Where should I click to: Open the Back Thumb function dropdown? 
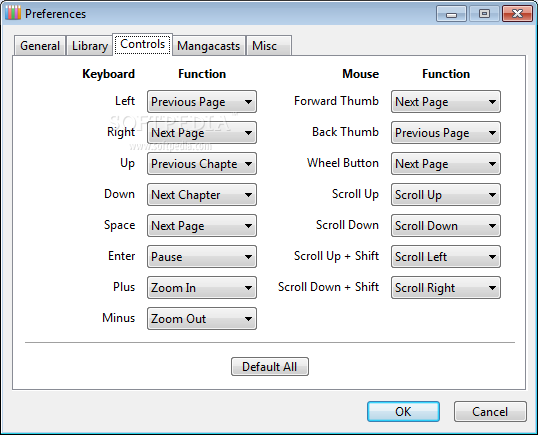(446, 132)
